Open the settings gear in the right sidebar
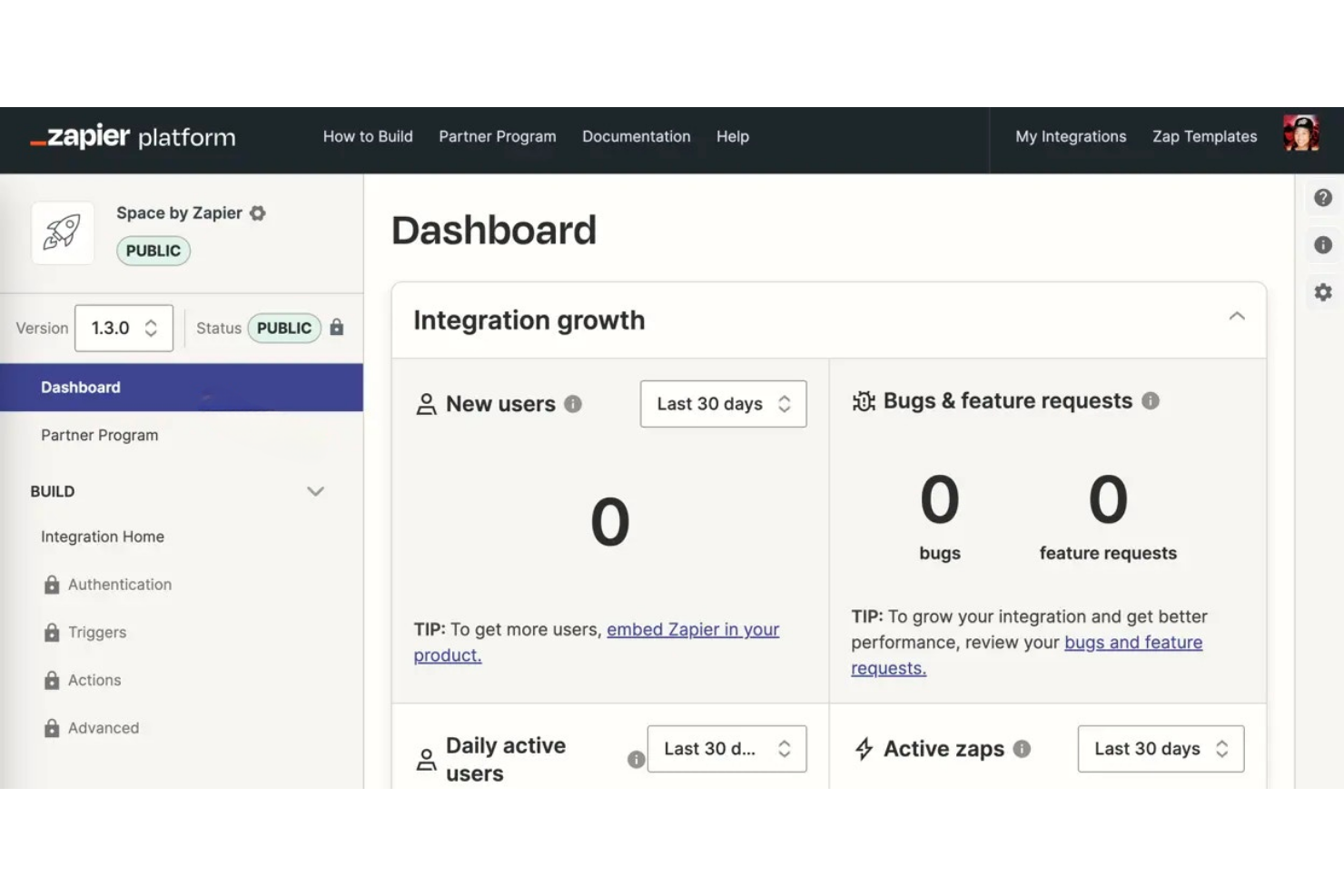This screenshot has height=896, width=1344. [x=1323, y=291]
